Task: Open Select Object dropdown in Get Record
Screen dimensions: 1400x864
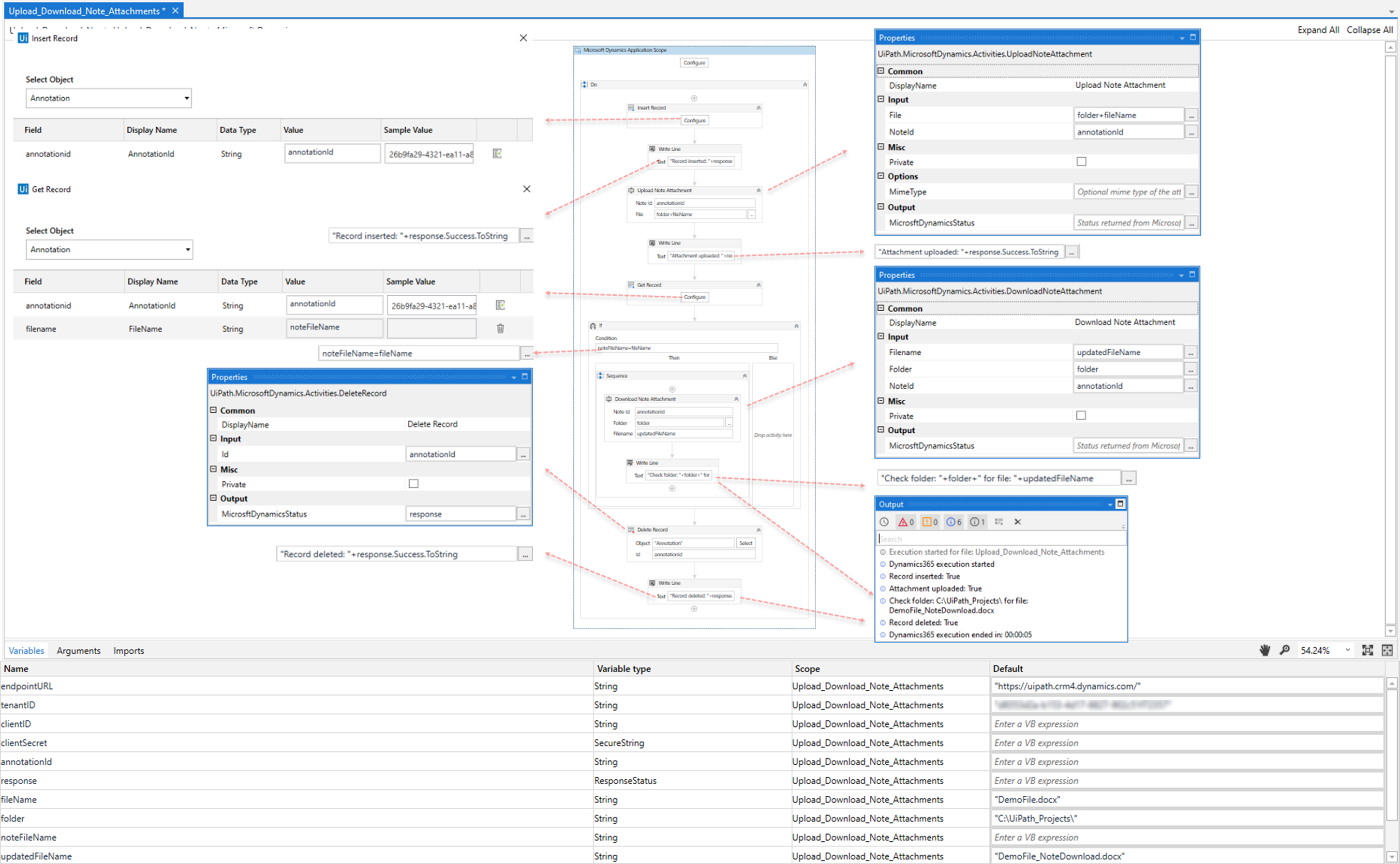Action: point(109,250)
